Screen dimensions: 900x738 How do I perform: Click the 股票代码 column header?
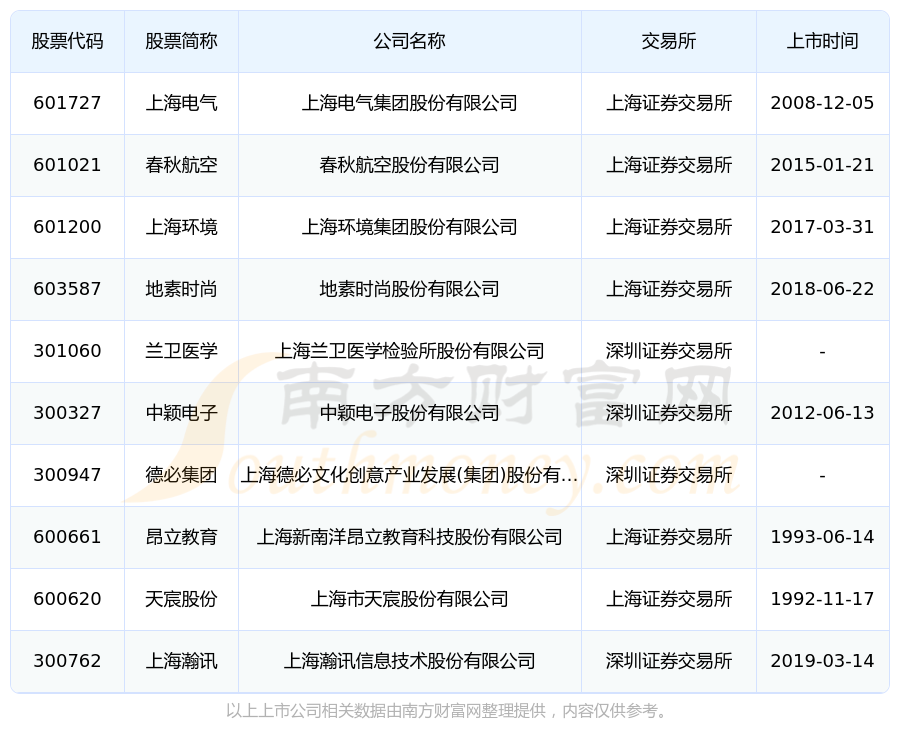coord(67,41)
